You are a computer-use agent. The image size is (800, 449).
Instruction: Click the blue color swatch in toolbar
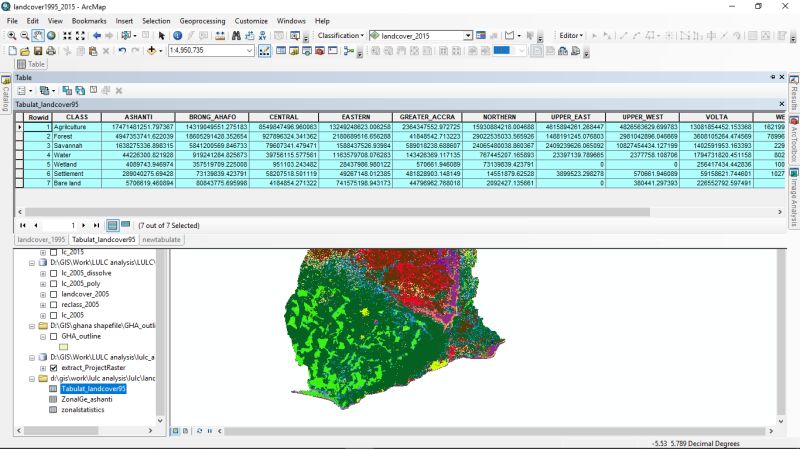[502, 51]
